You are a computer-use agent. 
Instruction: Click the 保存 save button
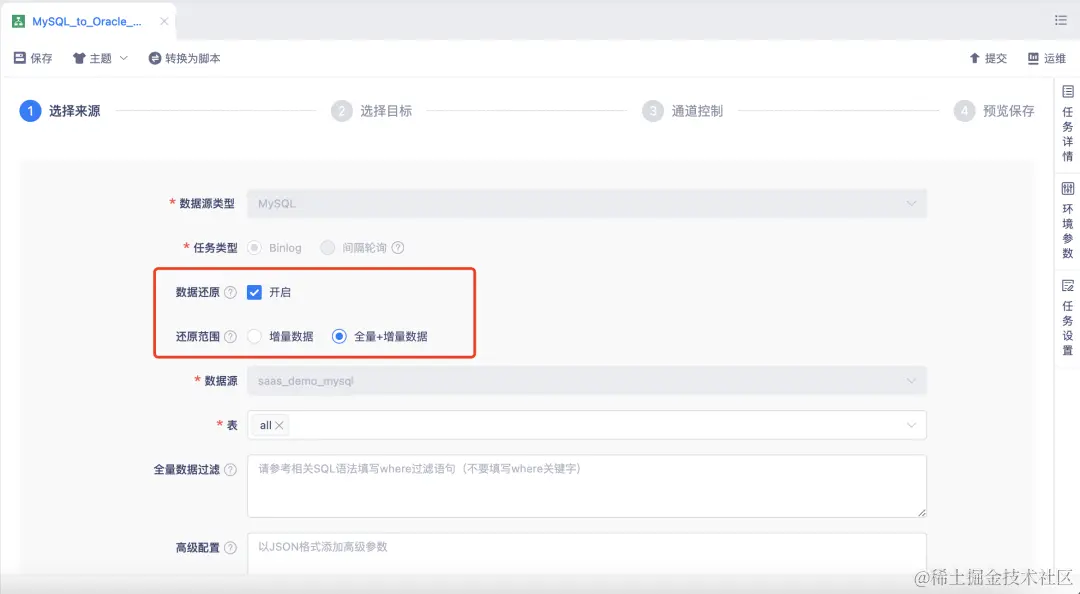click(x=33, y=58)
